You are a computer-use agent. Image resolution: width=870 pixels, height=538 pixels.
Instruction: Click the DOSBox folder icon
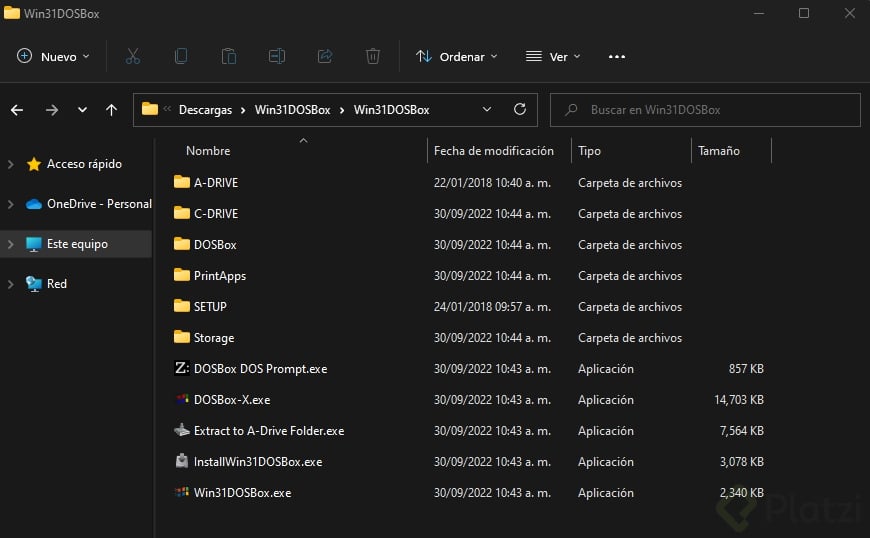pos(181,244)
